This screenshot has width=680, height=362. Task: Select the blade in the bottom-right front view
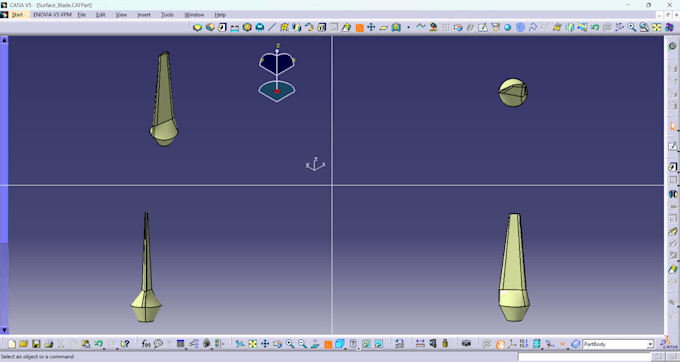pos(514,267)
